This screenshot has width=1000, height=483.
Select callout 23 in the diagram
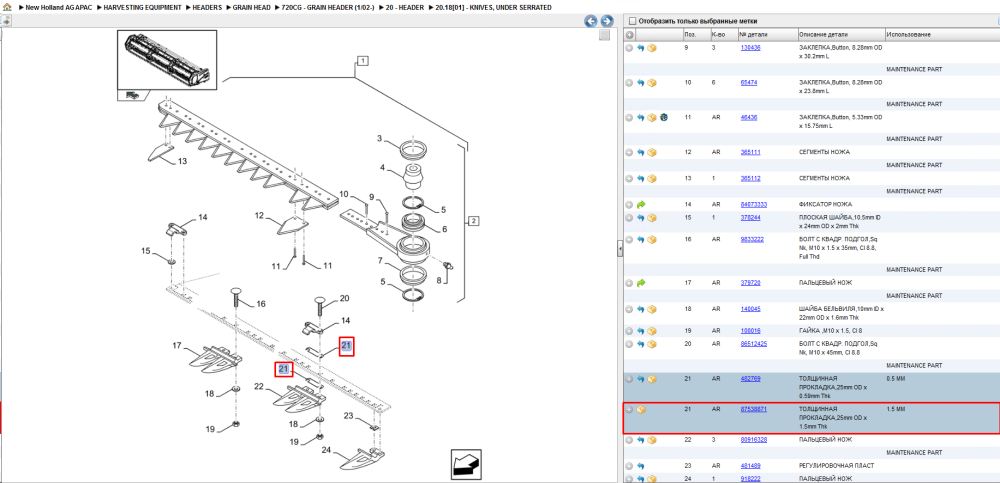(348, 417)
